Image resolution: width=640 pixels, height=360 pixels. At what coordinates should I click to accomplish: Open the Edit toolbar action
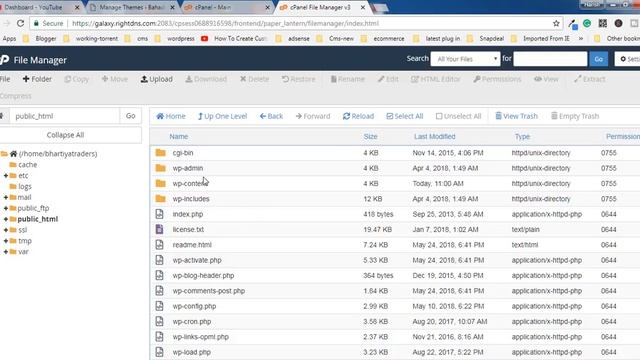[388, 79]
